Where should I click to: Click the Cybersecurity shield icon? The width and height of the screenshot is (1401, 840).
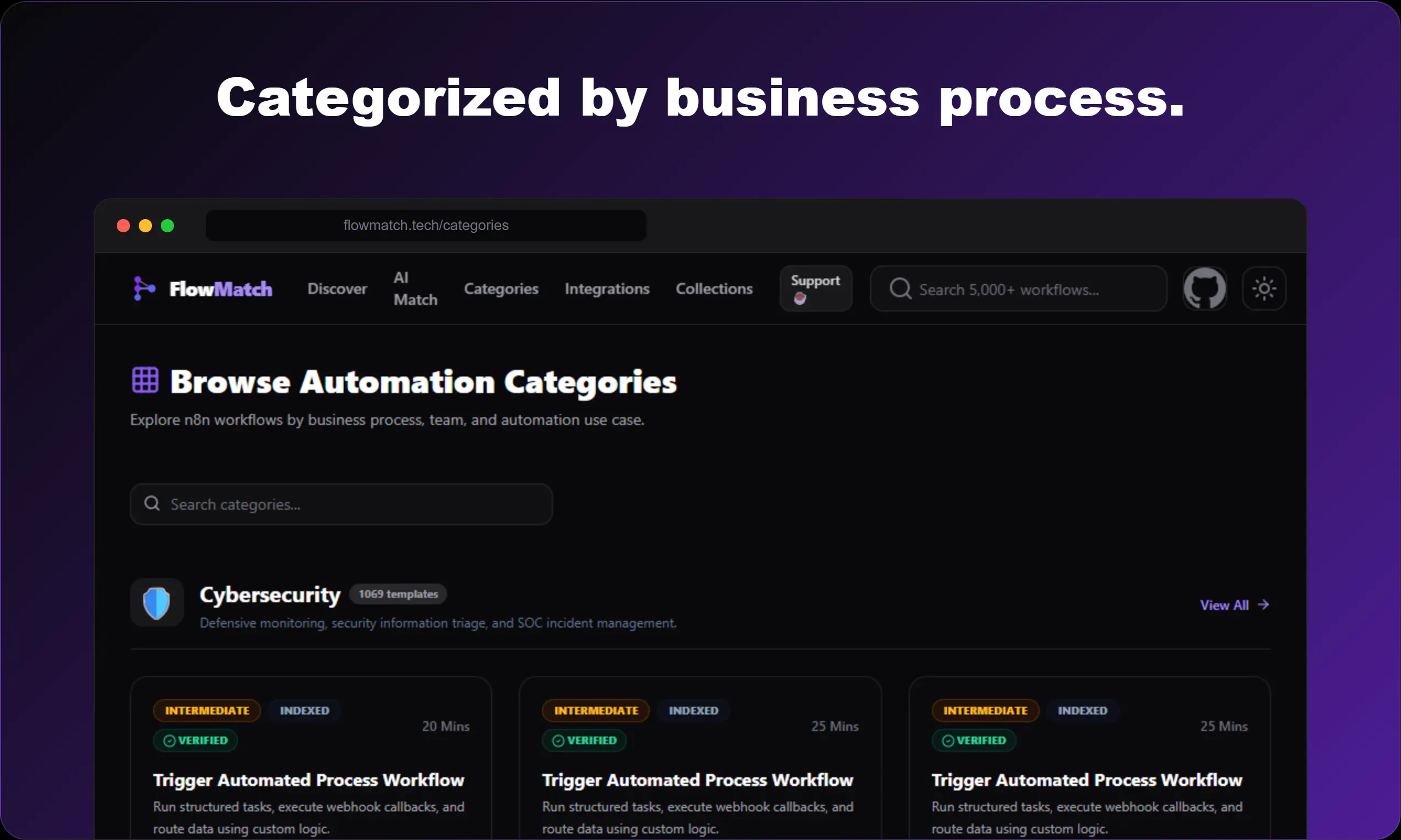coord(157,603)
